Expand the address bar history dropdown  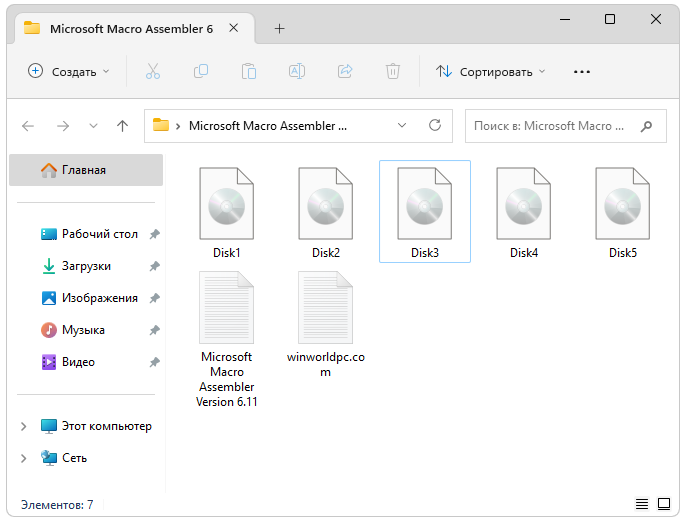(402, 126)
